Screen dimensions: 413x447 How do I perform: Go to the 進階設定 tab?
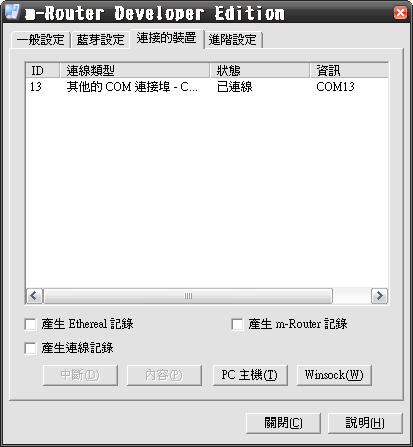[232, 40]
